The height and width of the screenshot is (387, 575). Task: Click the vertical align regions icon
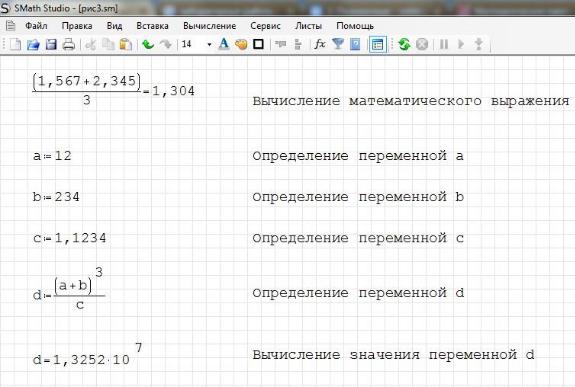[x=298, y=44]
